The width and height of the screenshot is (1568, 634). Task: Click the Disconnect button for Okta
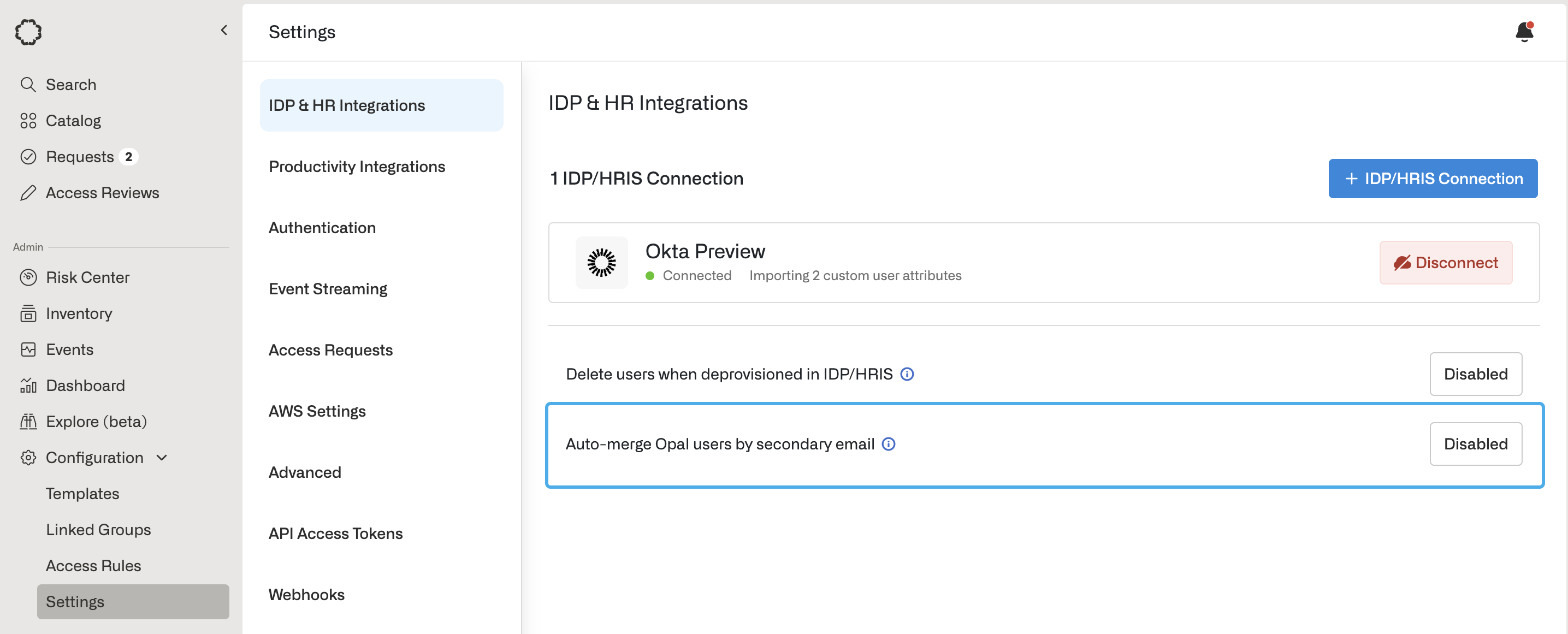[1445, 263]
